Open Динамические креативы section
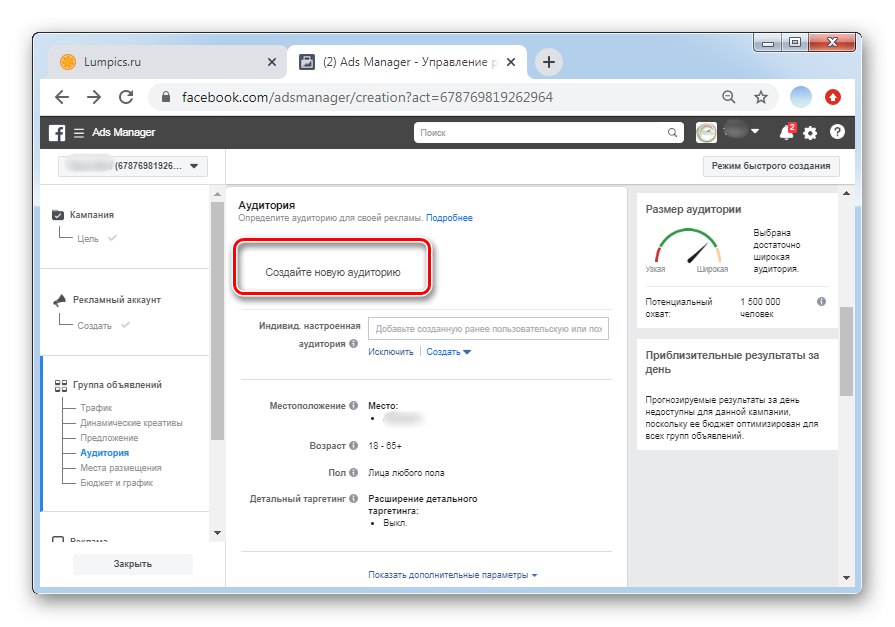This screenshot has width=895, height=627. 131,423
